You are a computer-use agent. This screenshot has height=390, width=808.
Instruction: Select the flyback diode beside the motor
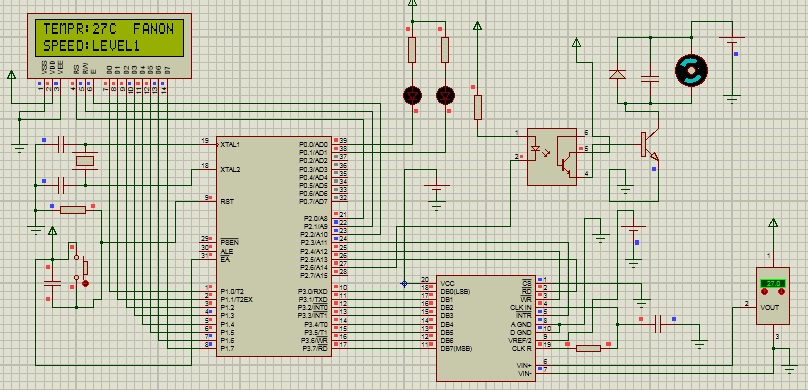617,75
